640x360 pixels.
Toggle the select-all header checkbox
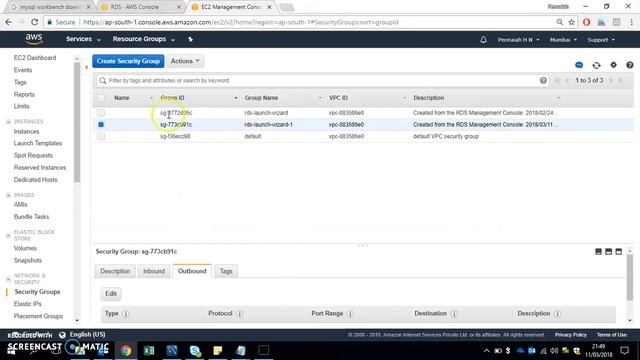[101, 98]
